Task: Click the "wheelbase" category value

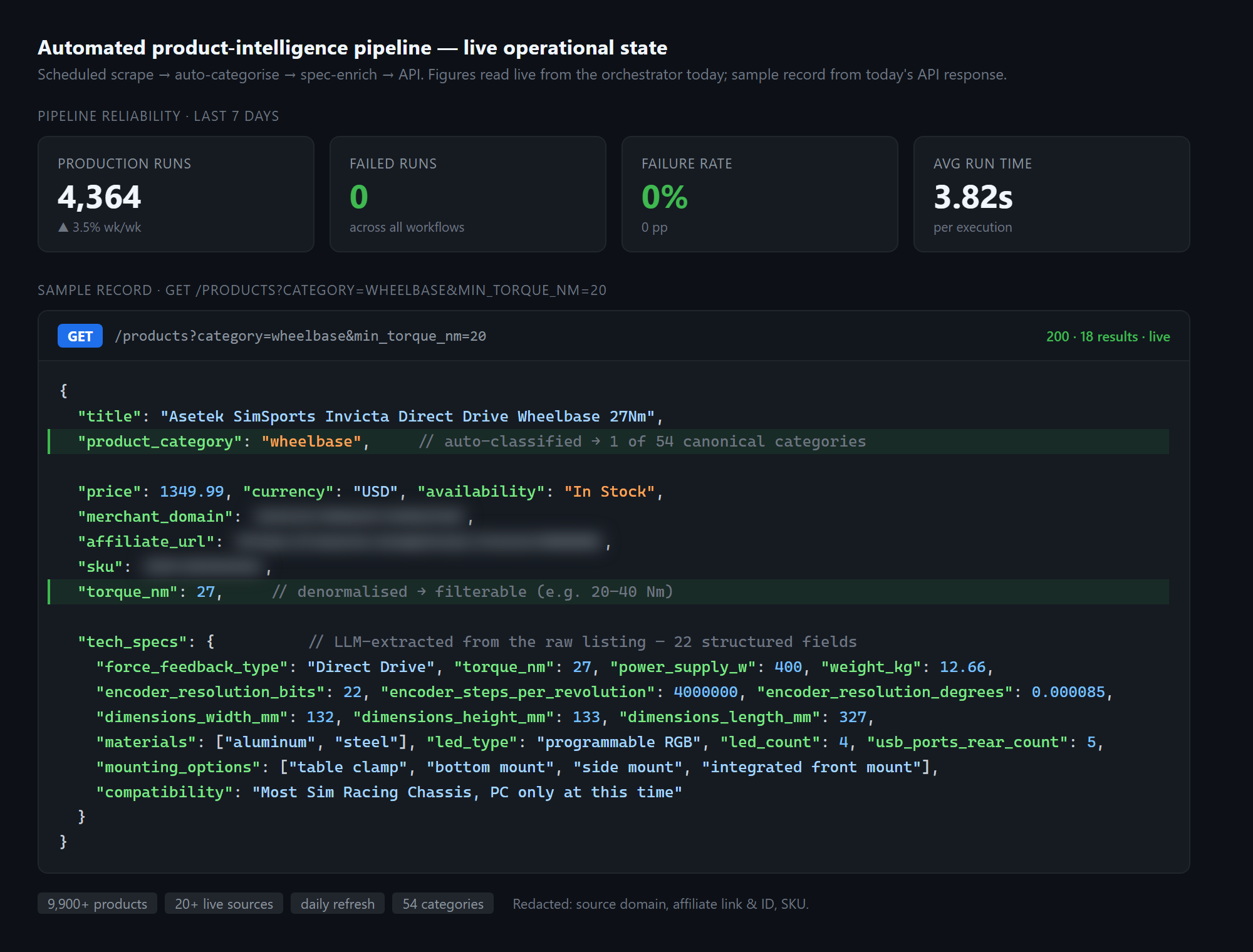Action: point(311,442)
